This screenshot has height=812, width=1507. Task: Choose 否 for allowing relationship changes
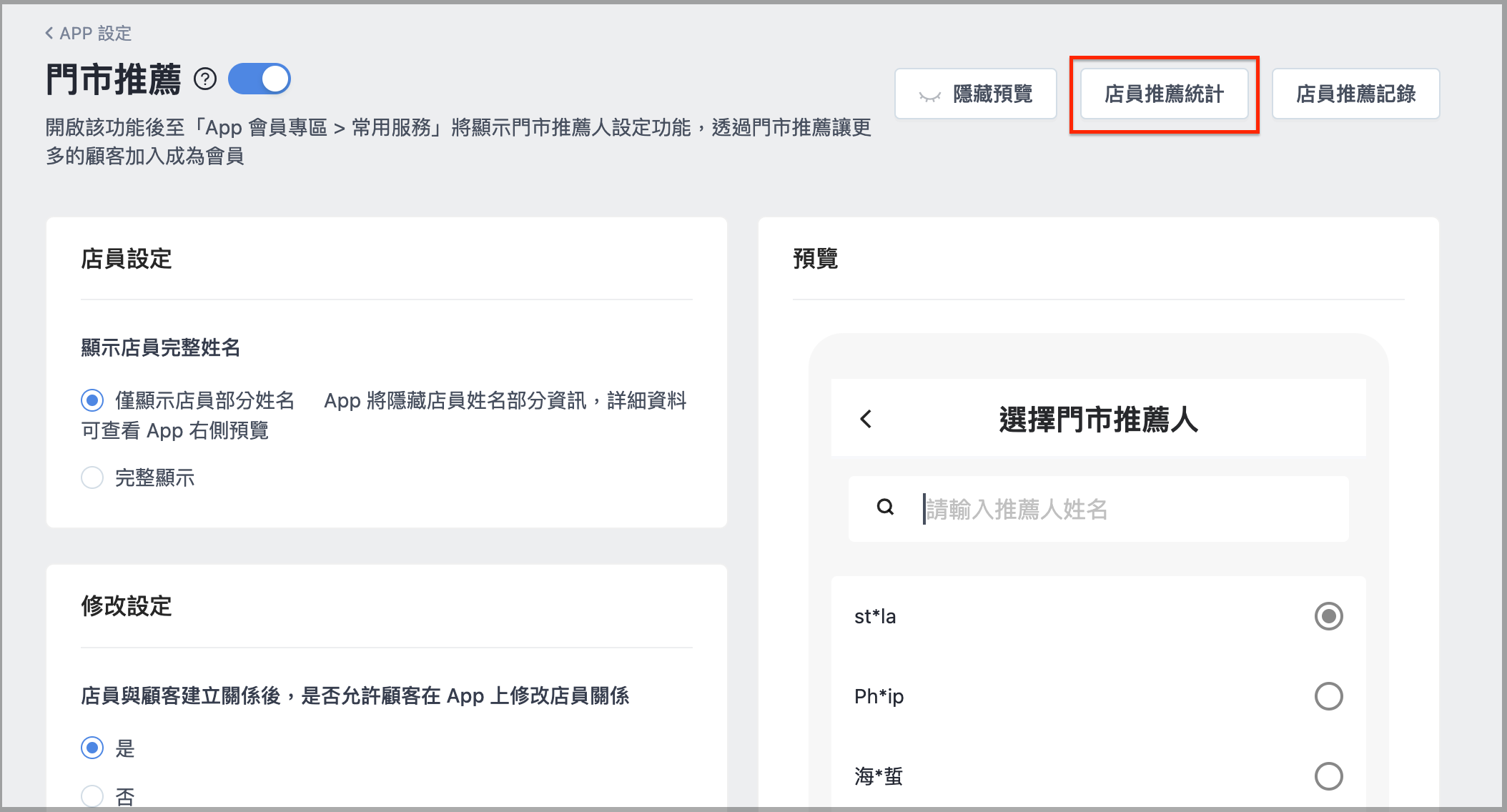92,796
